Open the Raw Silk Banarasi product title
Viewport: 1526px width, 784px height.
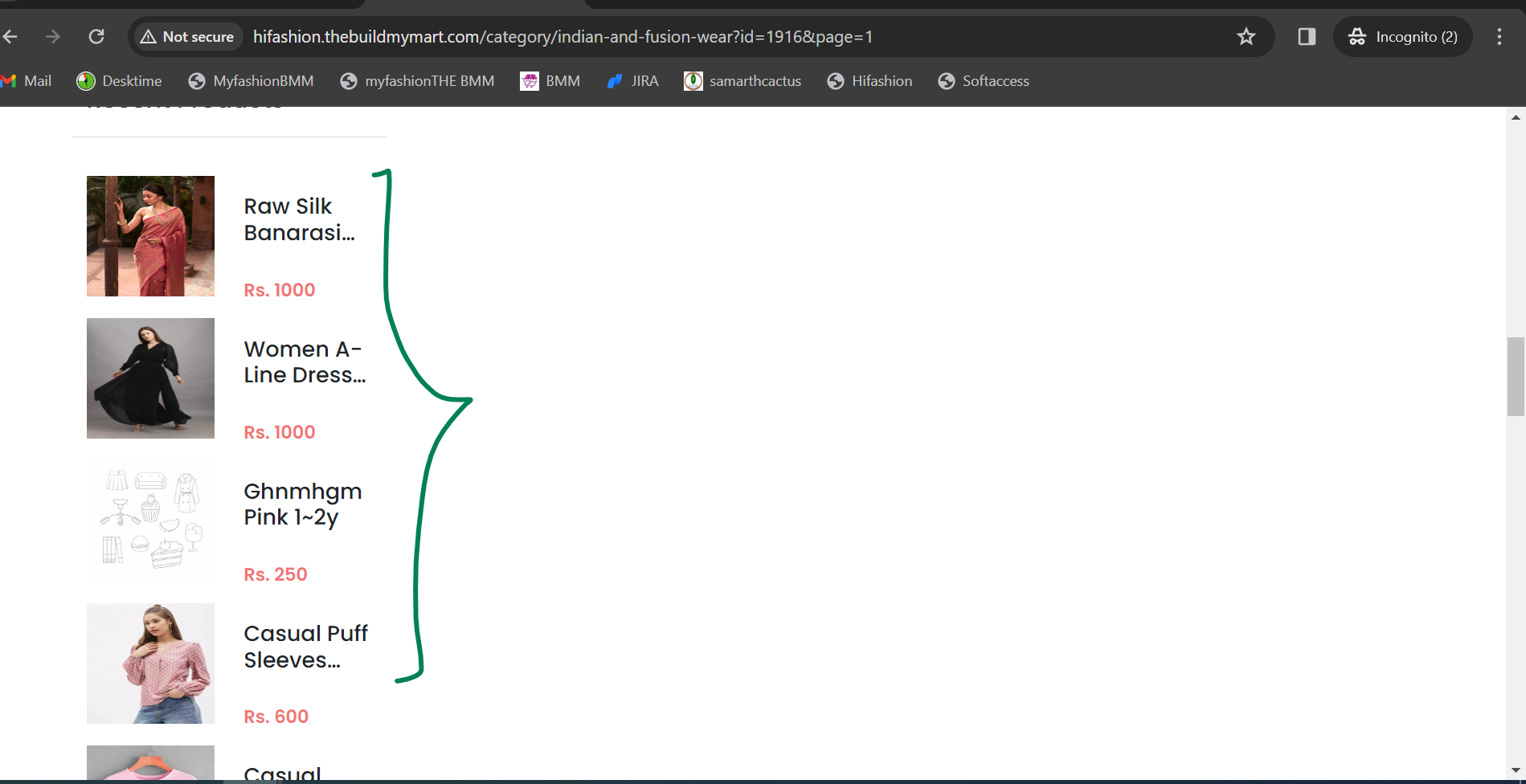pyautogui.click(x=299, y=219)
